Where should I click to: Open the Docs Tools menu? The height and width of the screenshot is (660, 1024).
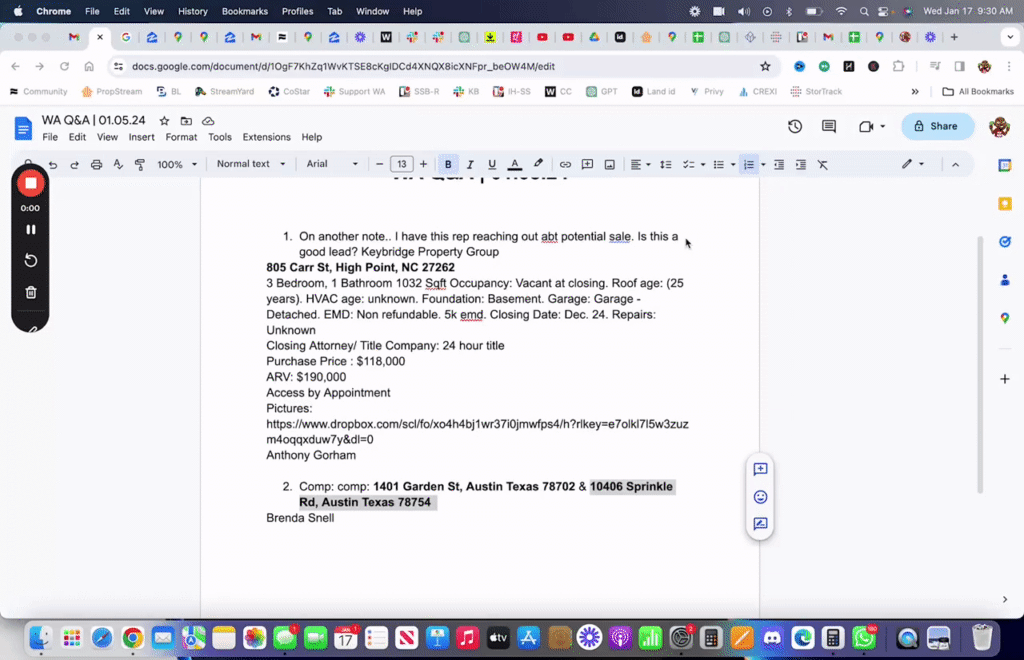[219, 137]
